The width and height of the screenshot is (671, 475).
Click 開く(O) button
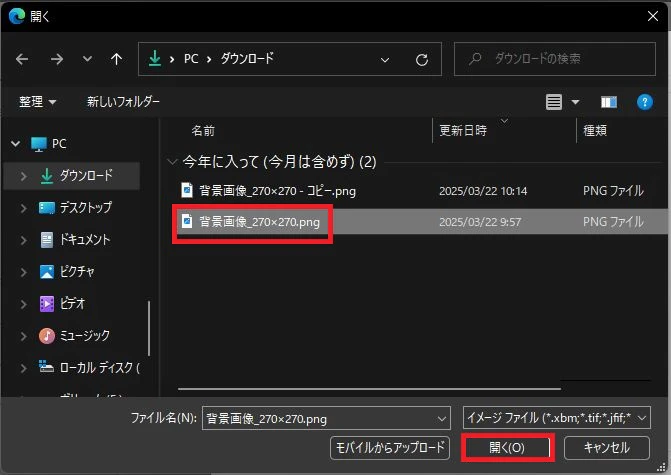tap(507, 448)
